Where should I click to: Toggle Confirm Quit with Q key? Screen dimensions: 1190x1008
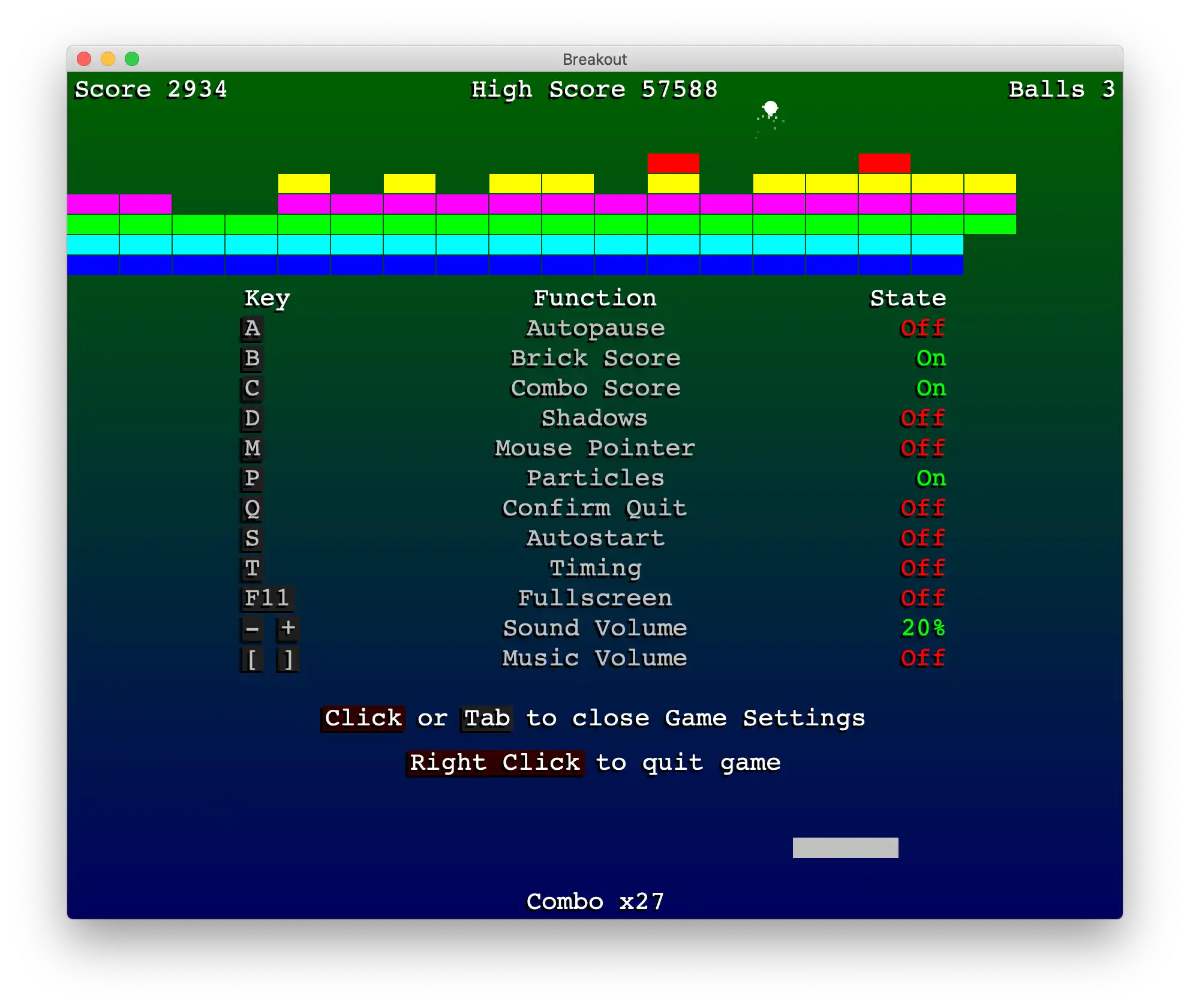252,508
